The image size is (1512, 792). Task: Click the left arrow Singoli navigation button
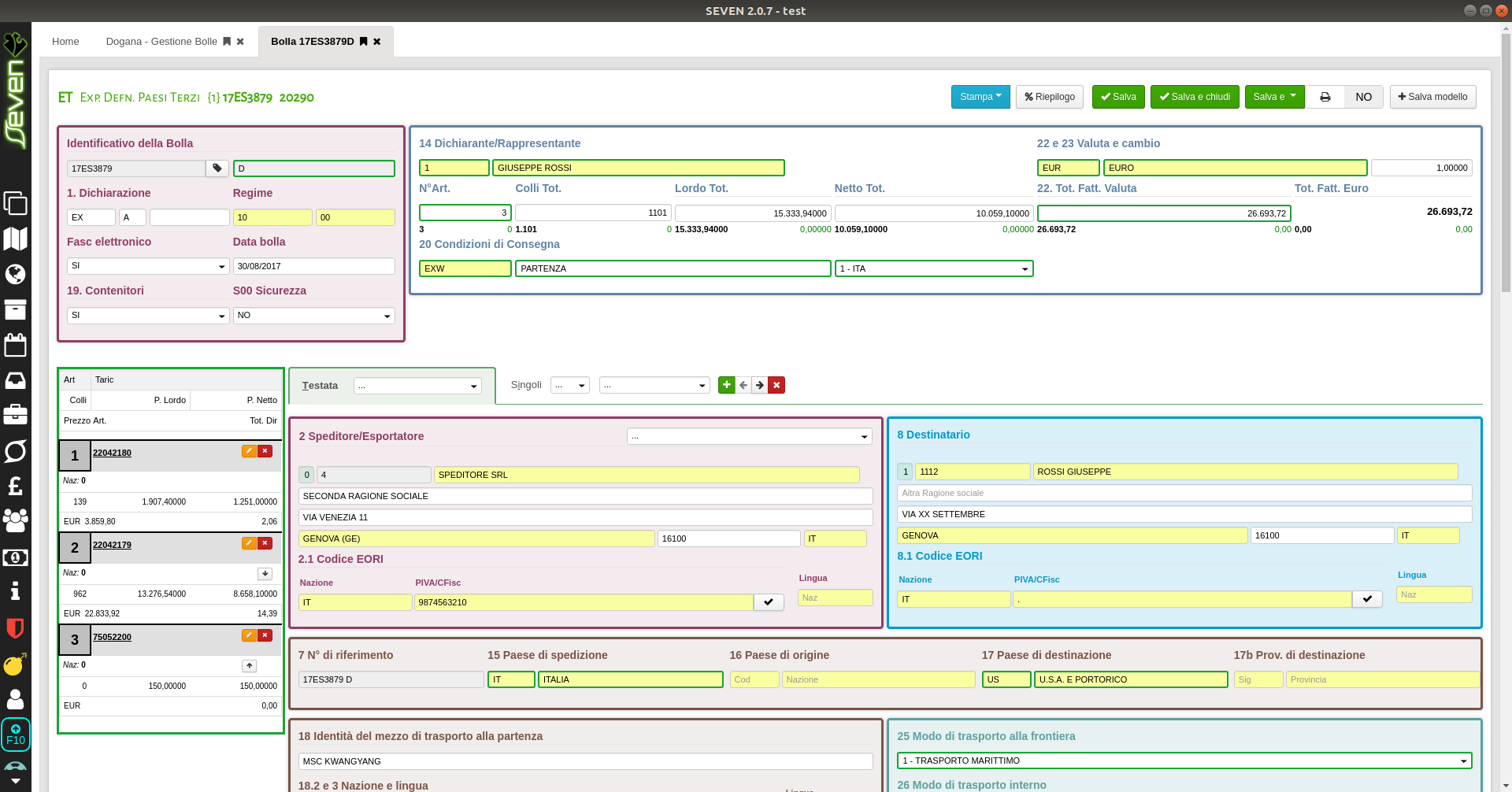743,385
